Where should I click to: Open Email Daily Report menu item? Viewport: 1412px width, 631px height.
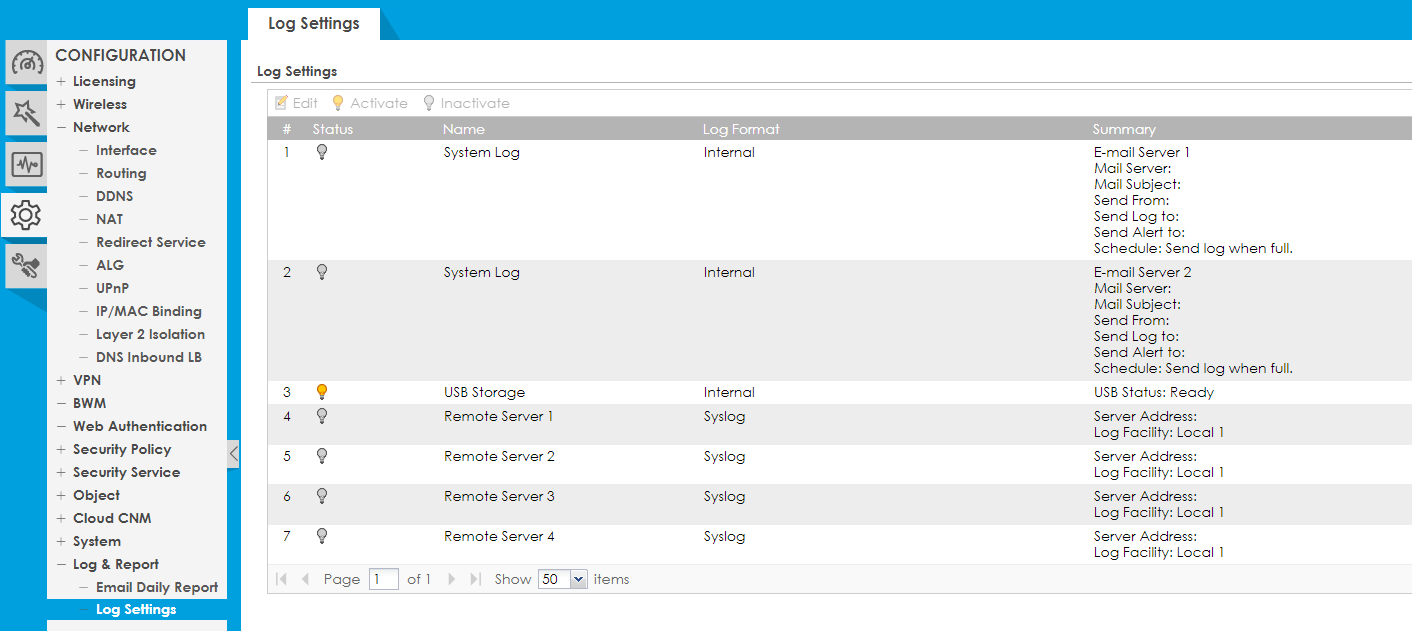[x=156, y=587]
